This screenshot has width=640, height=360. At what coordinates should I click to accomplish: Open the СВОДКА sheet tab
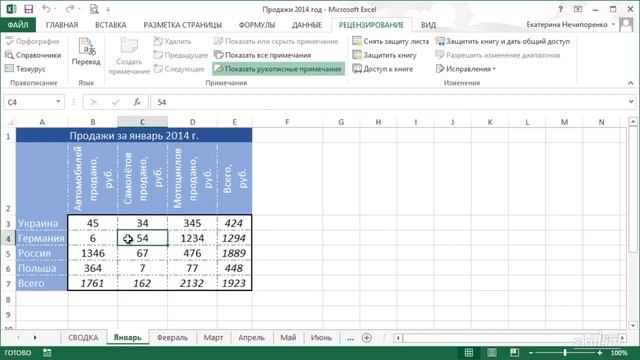[83, 338]
